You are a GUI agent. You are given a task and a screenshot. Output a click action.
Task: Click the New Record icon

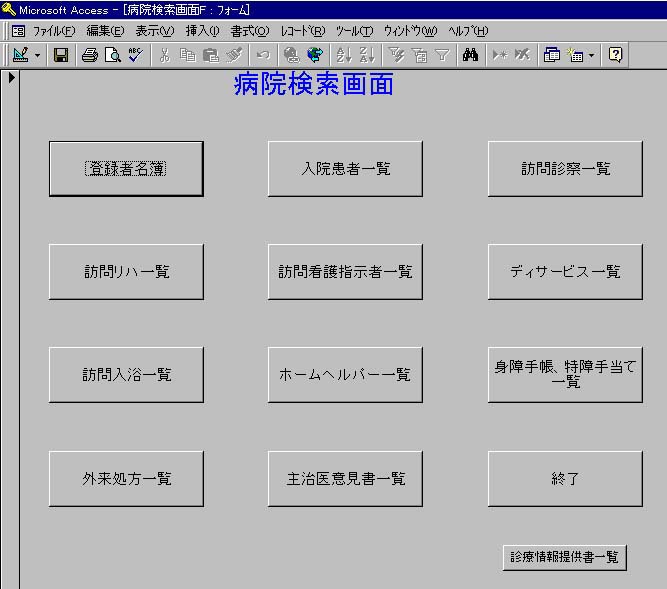(x=499, y=55)
